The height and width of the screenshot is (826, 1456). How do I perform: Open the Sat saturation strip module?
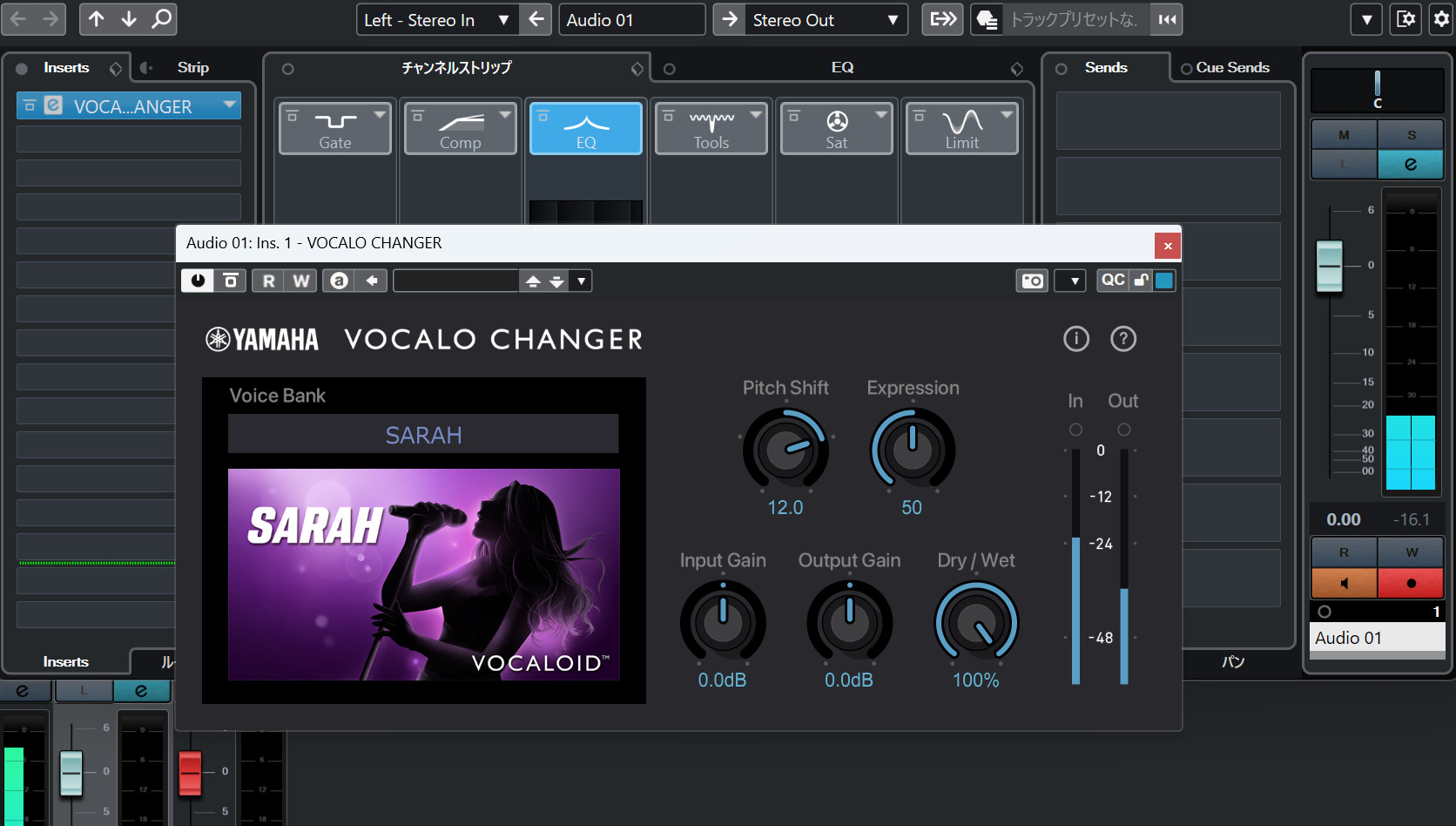(836, 128)
